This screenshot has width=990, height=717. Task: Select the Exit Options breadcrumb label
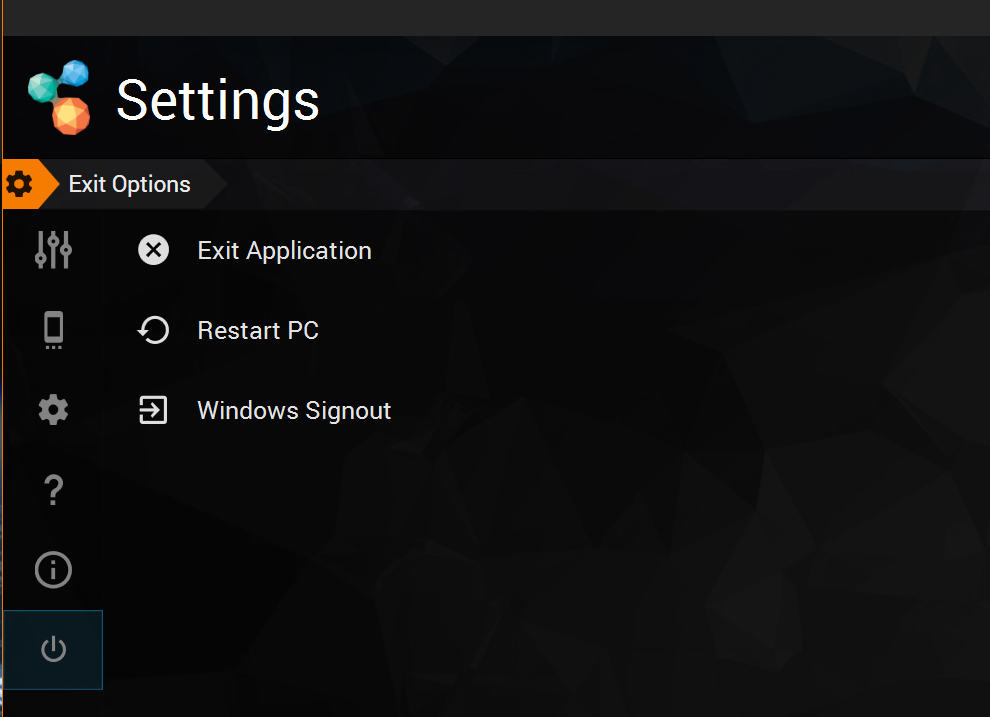click(129, 184)
